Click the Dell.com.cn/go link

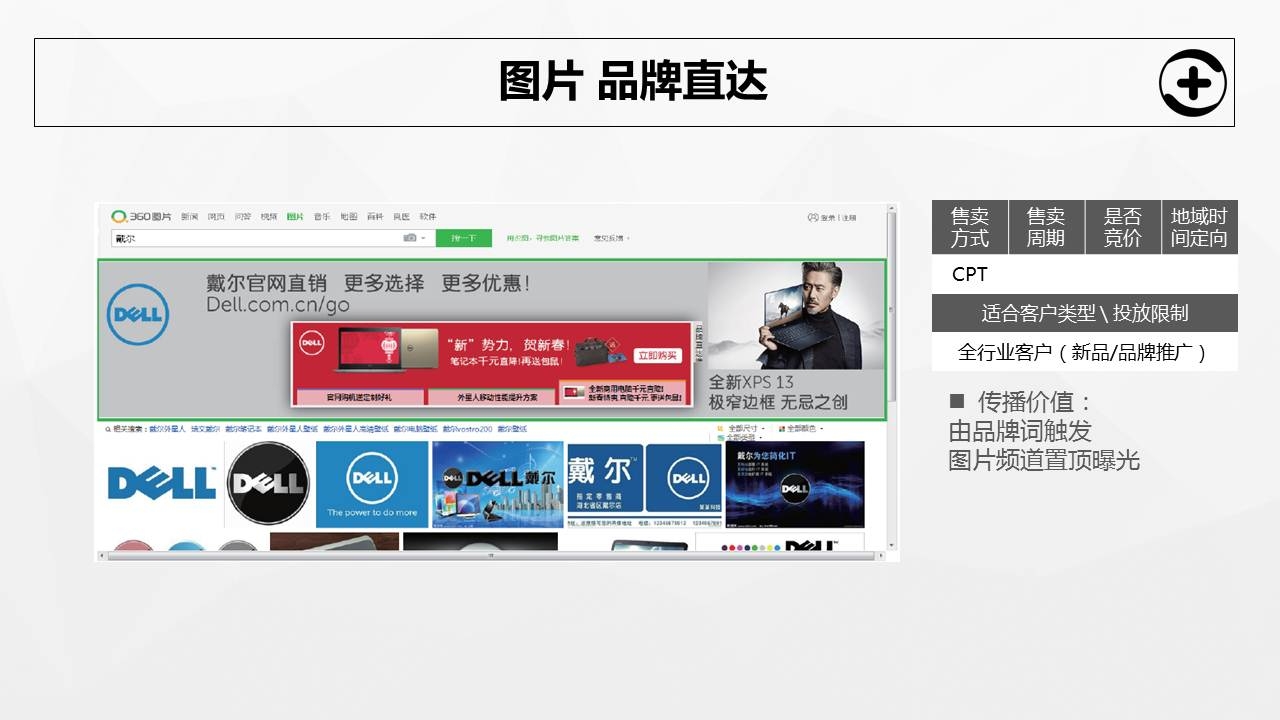tap(278, 305)
